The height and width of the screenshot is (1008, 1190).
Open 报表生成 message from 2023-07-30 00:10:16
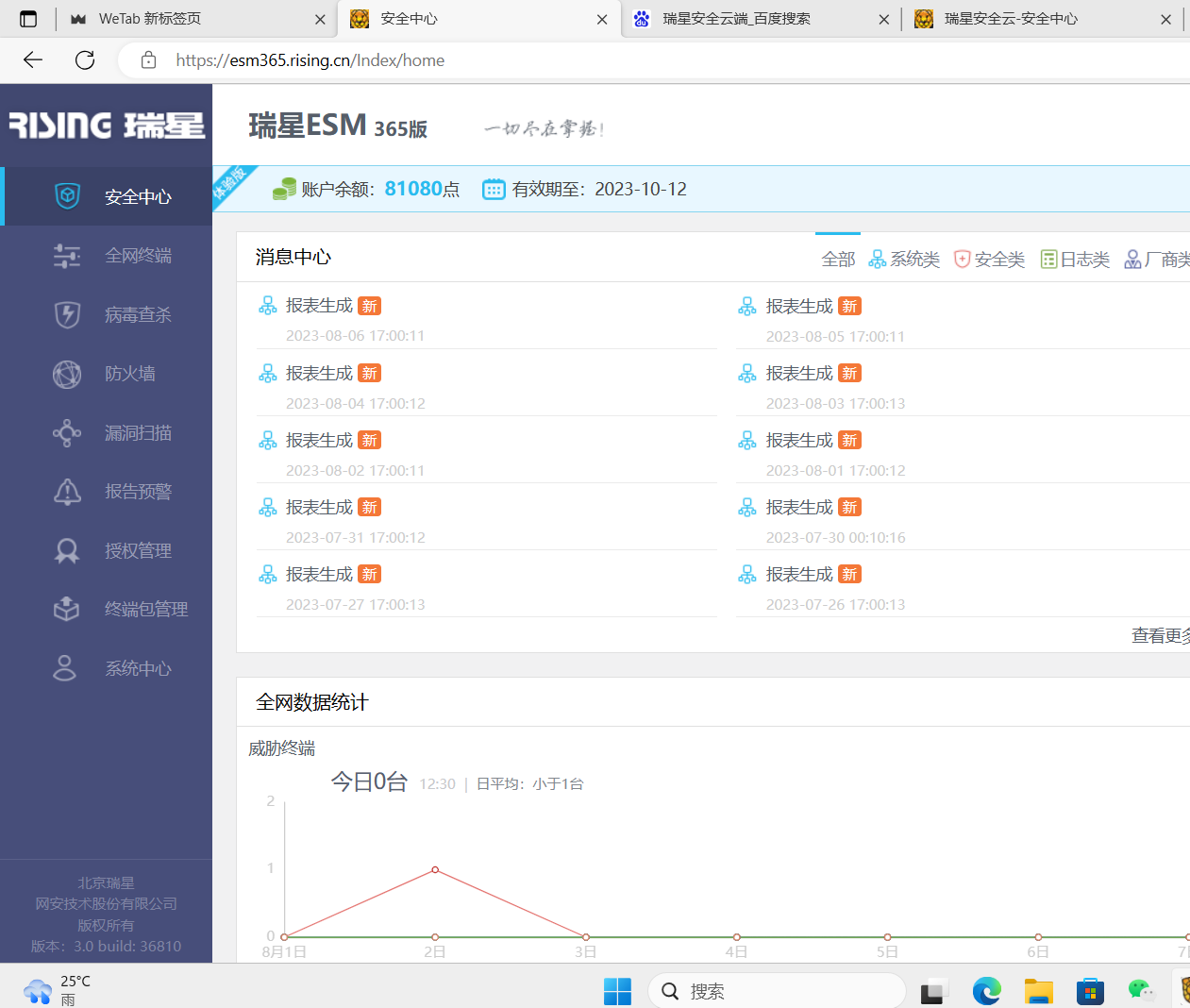click(799, 508)
